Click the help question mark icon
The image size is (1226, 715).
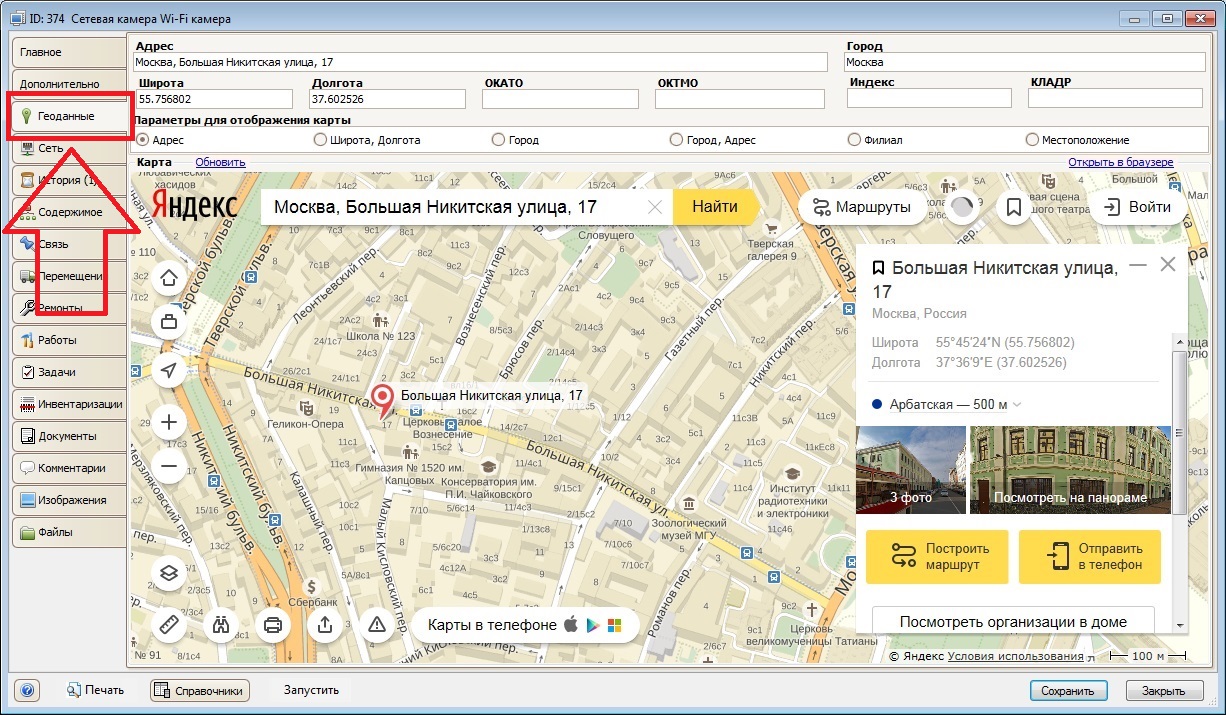tap(28, 690)
